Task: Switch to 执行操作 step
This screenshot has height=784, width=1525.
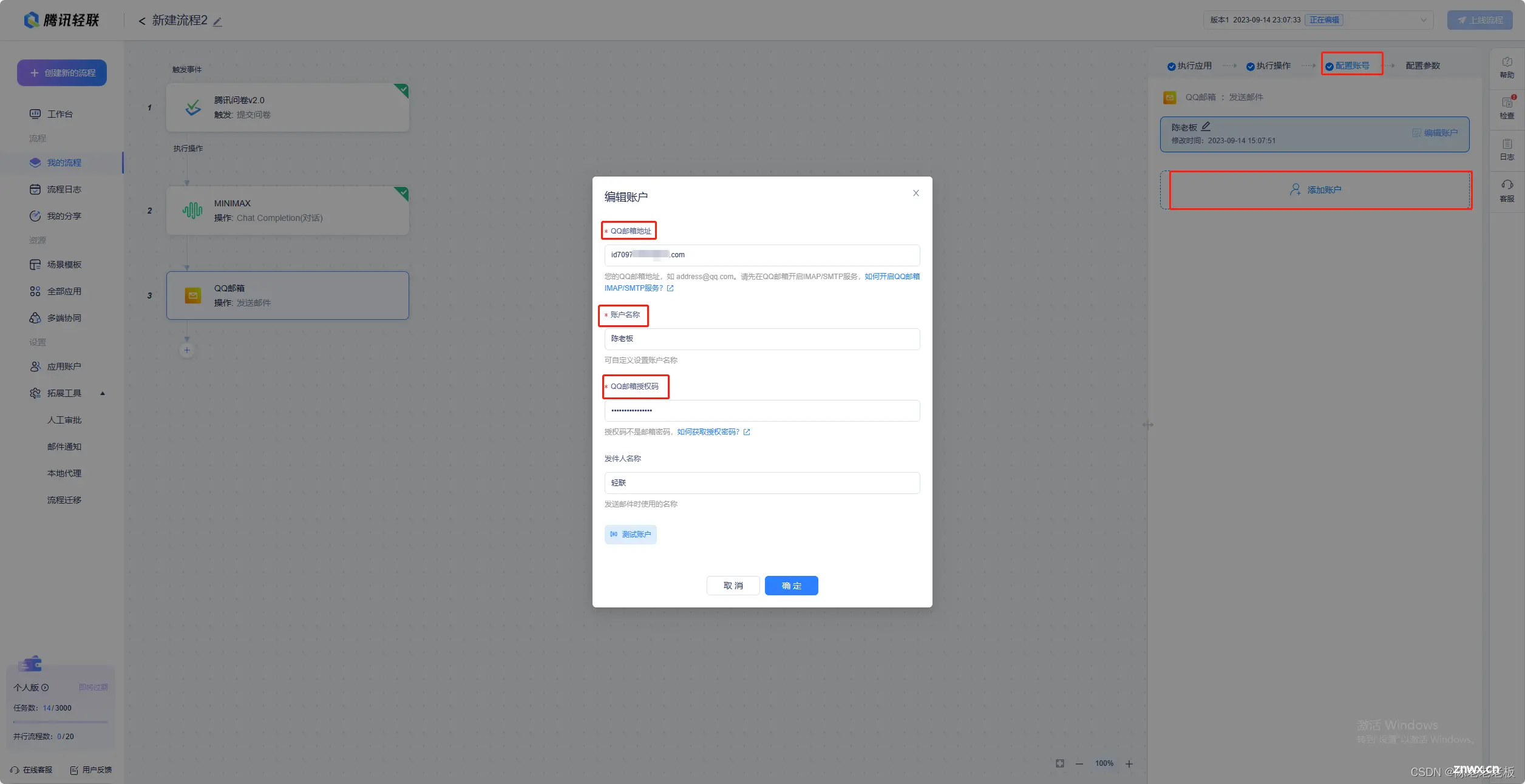Action: tap(1268, 66)
